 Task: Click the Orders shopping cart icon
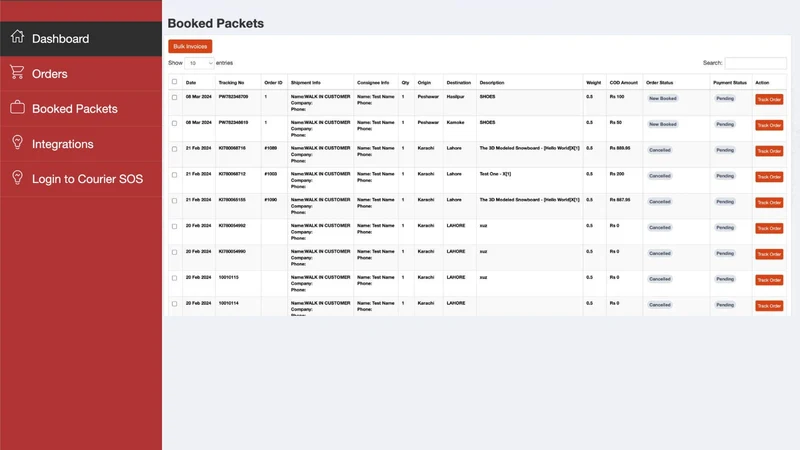pos(17,72)
